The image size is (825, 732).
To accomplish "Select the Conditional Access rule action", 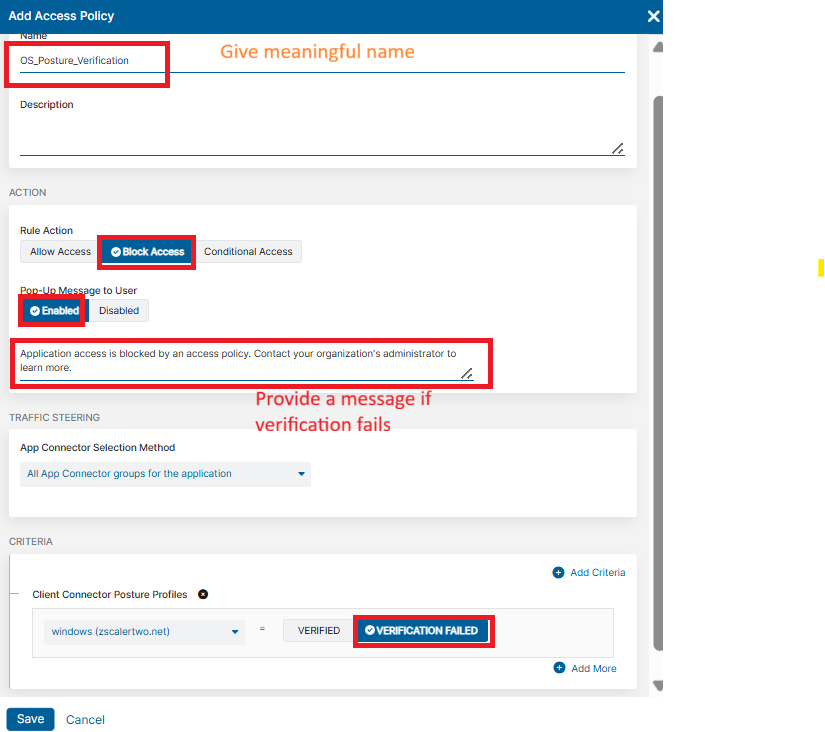I will (x=248, y=251).
